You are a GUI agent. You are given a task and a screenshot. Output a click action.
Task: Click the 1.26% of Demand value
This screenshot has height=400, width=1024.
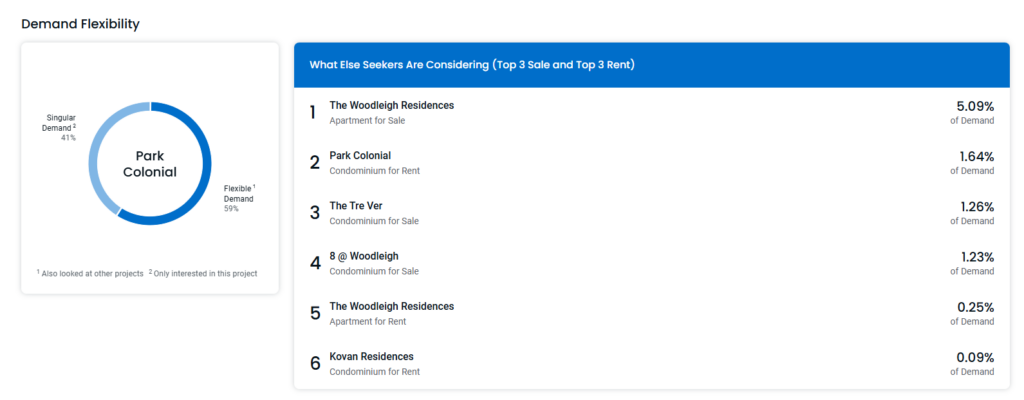click(972, 213)
